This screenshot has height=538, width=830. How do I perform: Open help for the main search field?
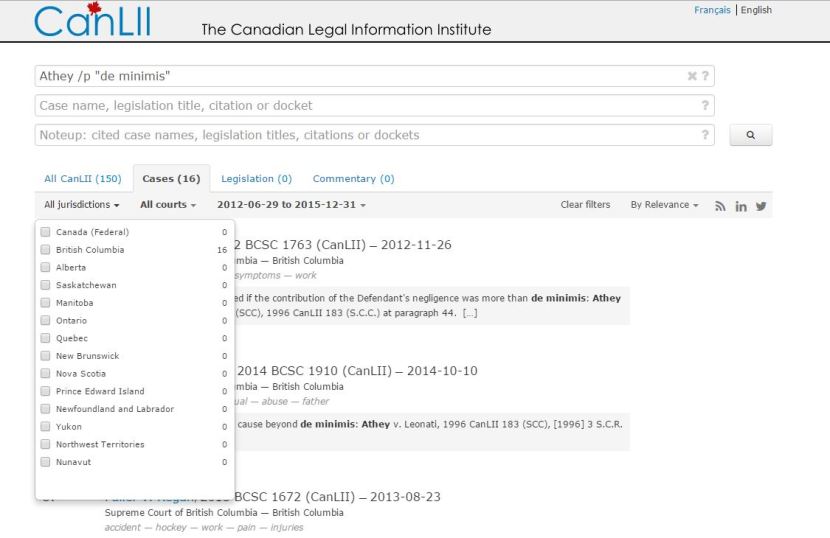coord(705,76)
